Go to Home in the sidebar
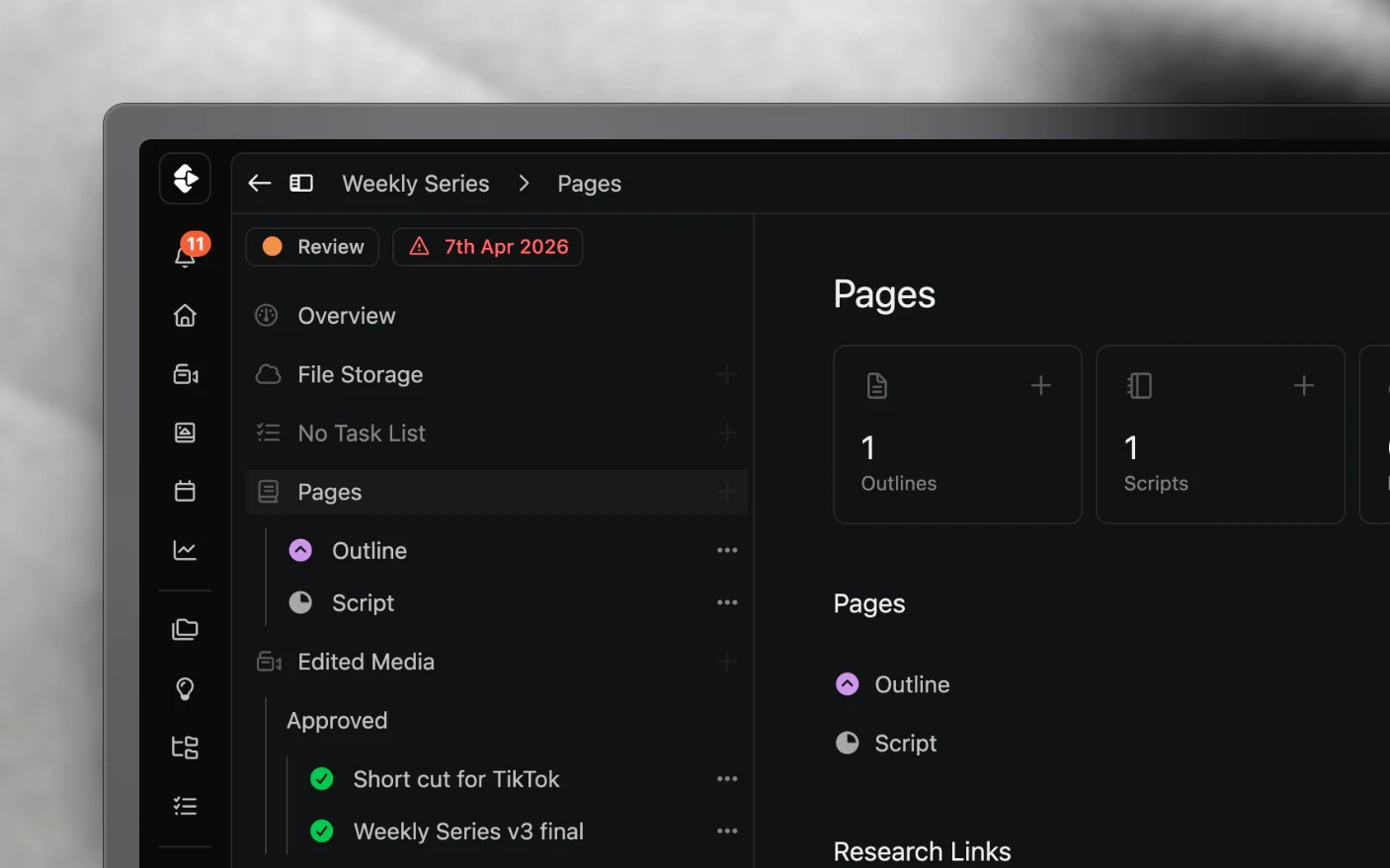The height and width of the screenshot is (868, 1390). [185, 315]
